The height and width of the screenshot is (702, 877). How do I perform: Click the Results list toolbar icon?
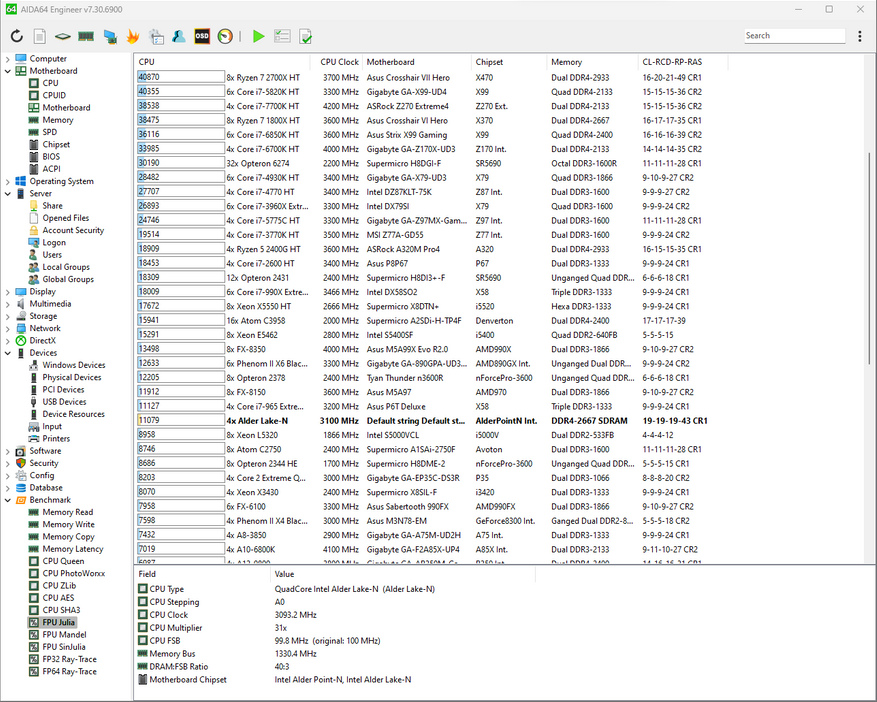282,36
